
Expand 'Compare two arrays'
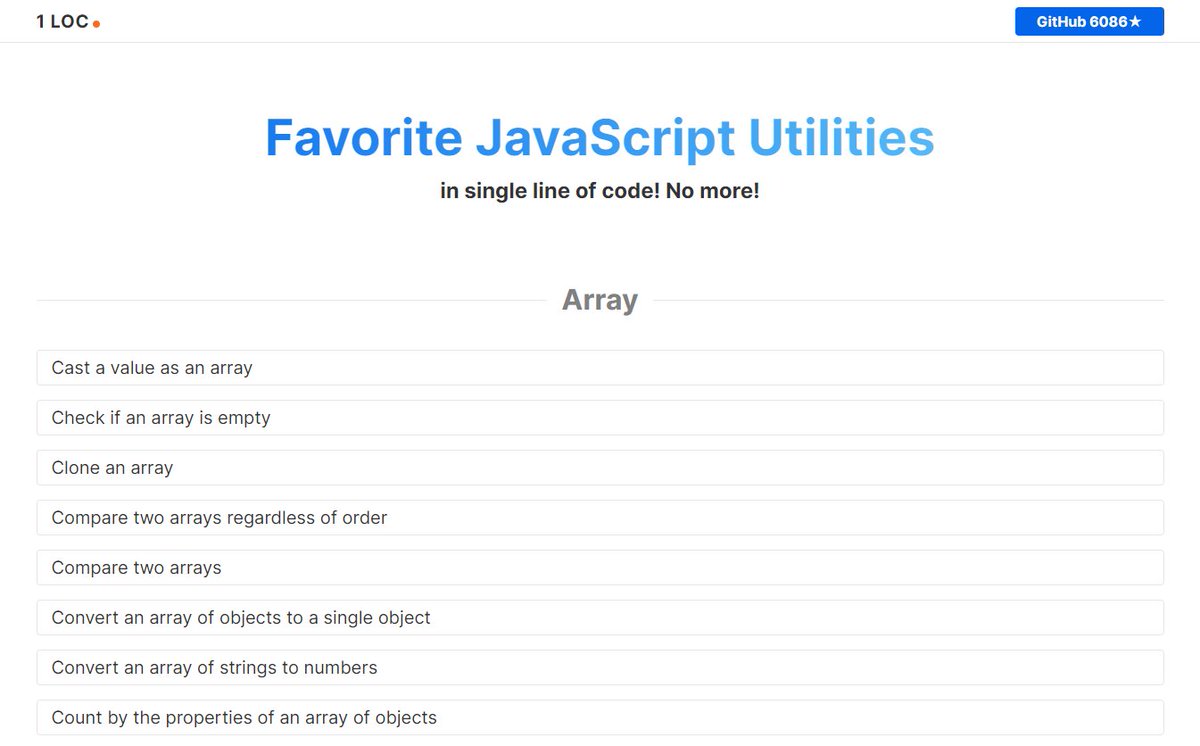point(600,567)
